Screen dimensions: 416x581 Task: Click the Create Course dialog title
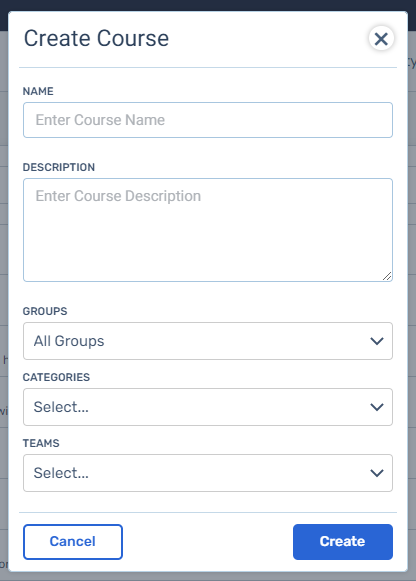pyautogui.click(x=96, y=39)
